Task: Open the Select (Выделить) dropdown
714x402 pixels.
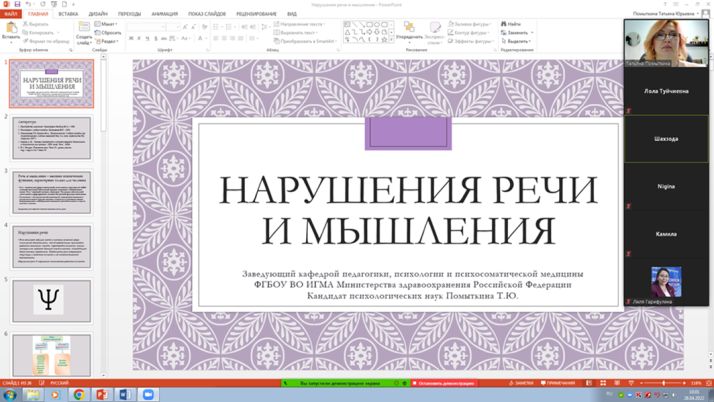Action: pos(516,41)
